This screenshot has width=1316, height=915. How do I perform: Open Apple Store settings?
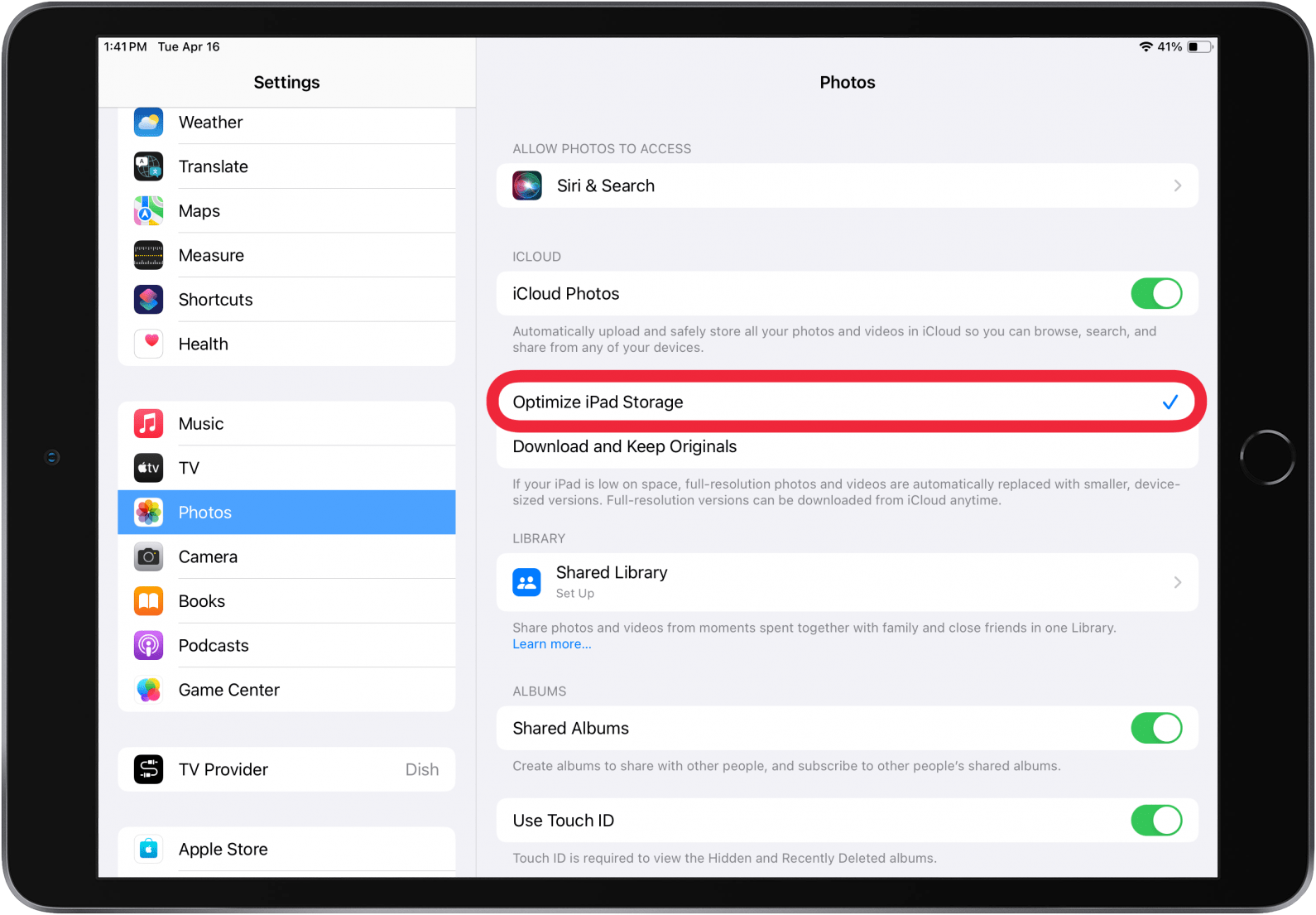[286, 849]
